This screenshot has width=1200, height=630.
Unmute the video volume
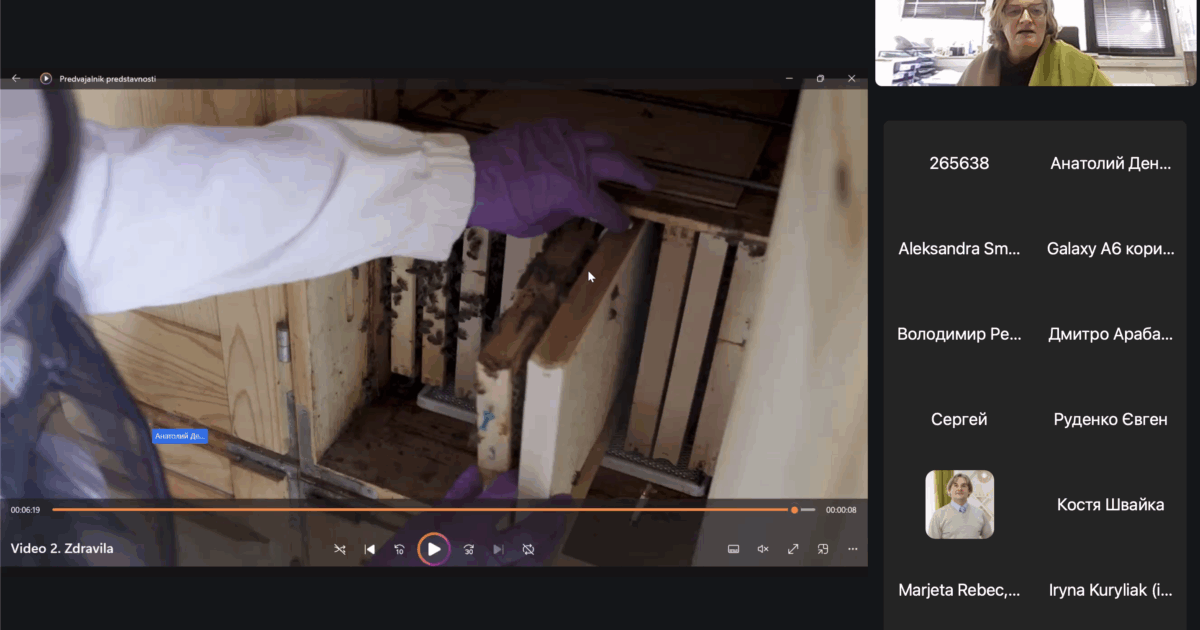[x=763, y=549]
